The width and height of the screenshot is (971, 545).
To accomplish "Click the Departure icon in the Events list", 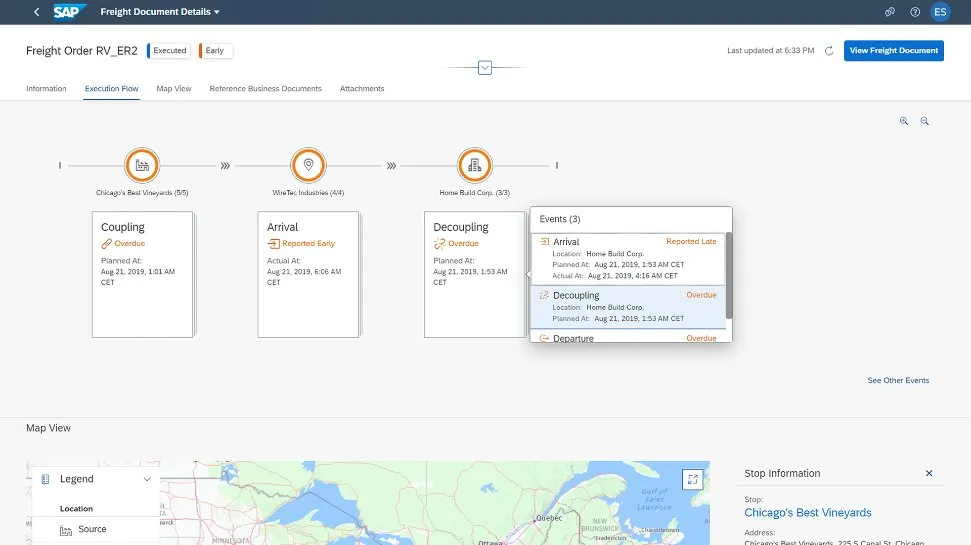I will [544, 338].
